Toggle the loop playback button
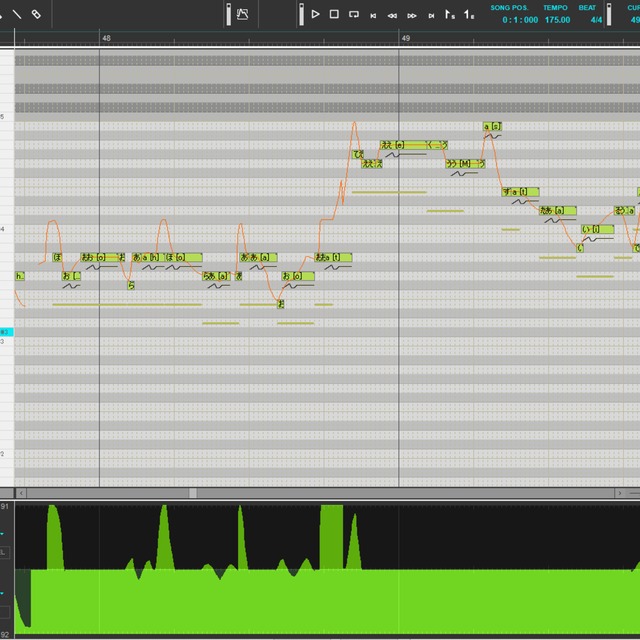This screenshot has width=640, height=640. (x=353, y=14)
